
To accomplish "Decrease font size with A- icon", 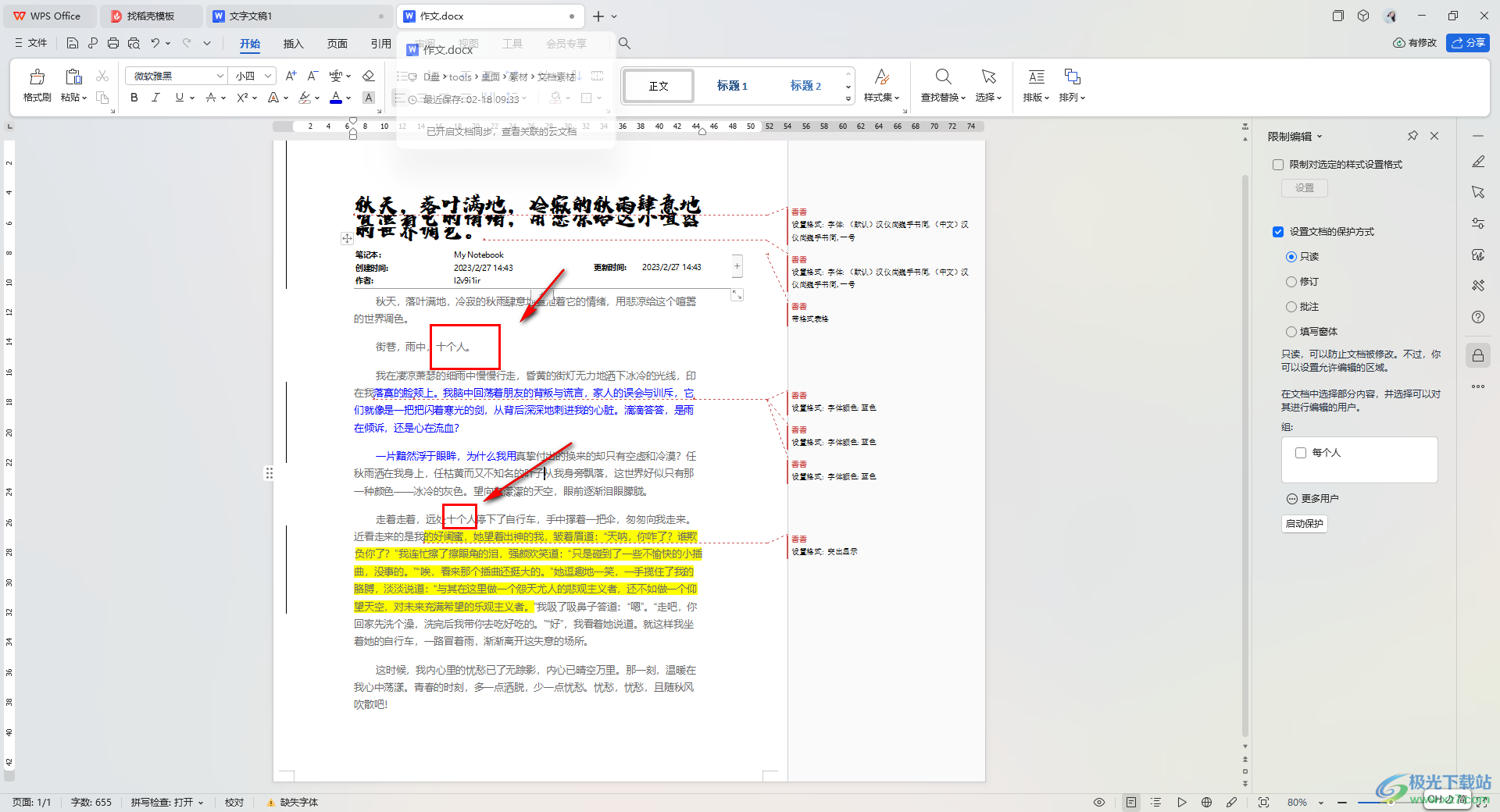I will point(312,76).
